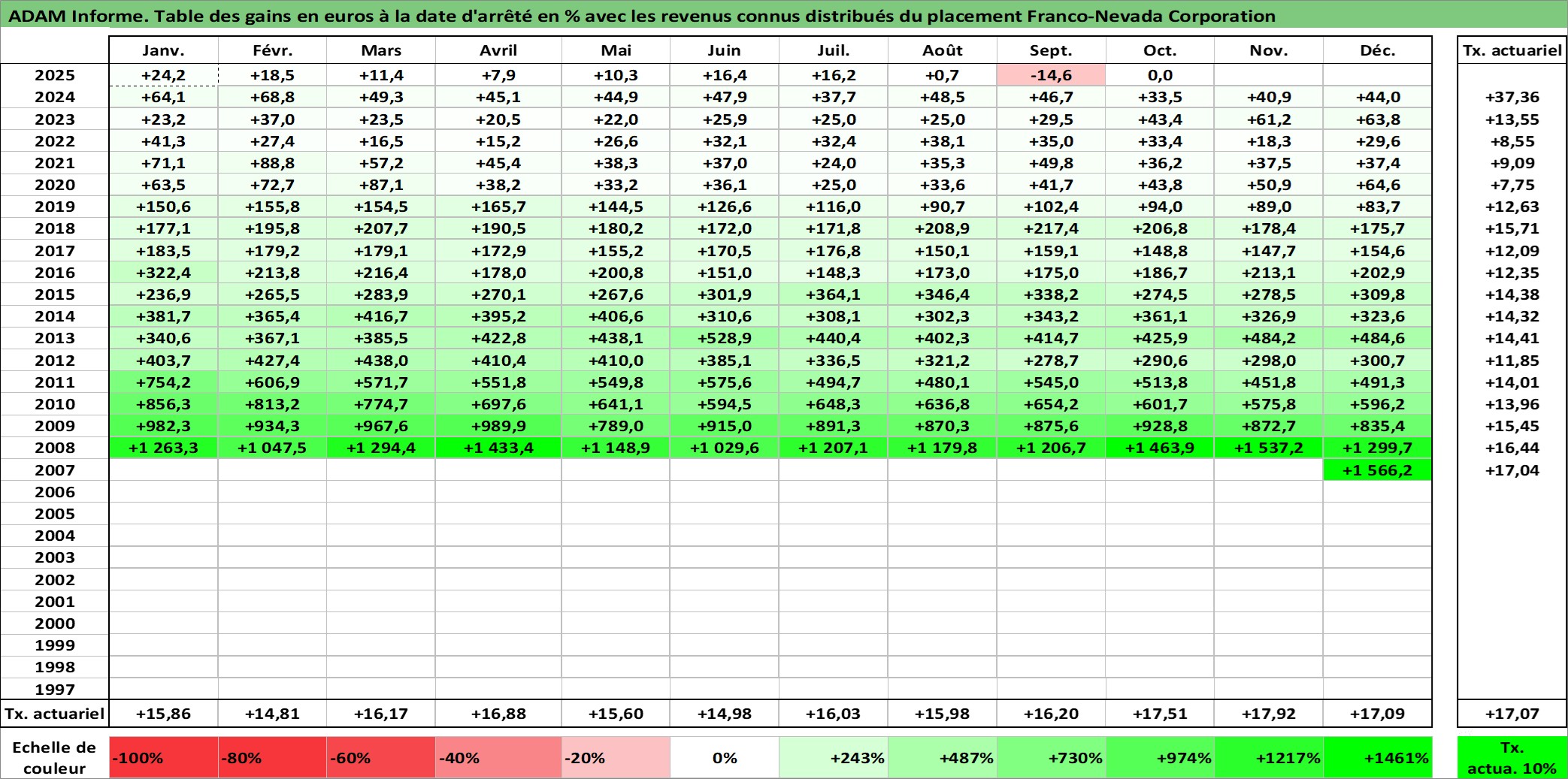Select the +1 463,9 cell
The image size is (1568, 779).
click(1160, 448)
